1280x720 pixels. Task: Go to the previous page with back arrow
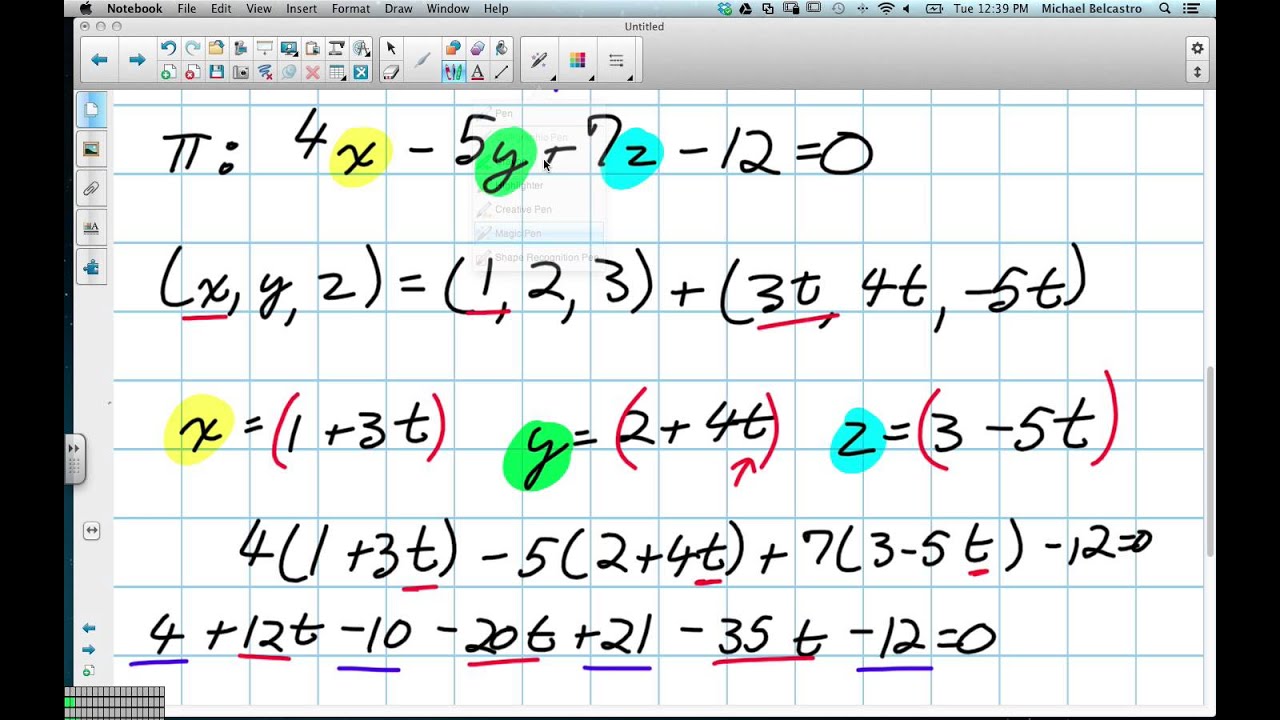pos(99,60)
